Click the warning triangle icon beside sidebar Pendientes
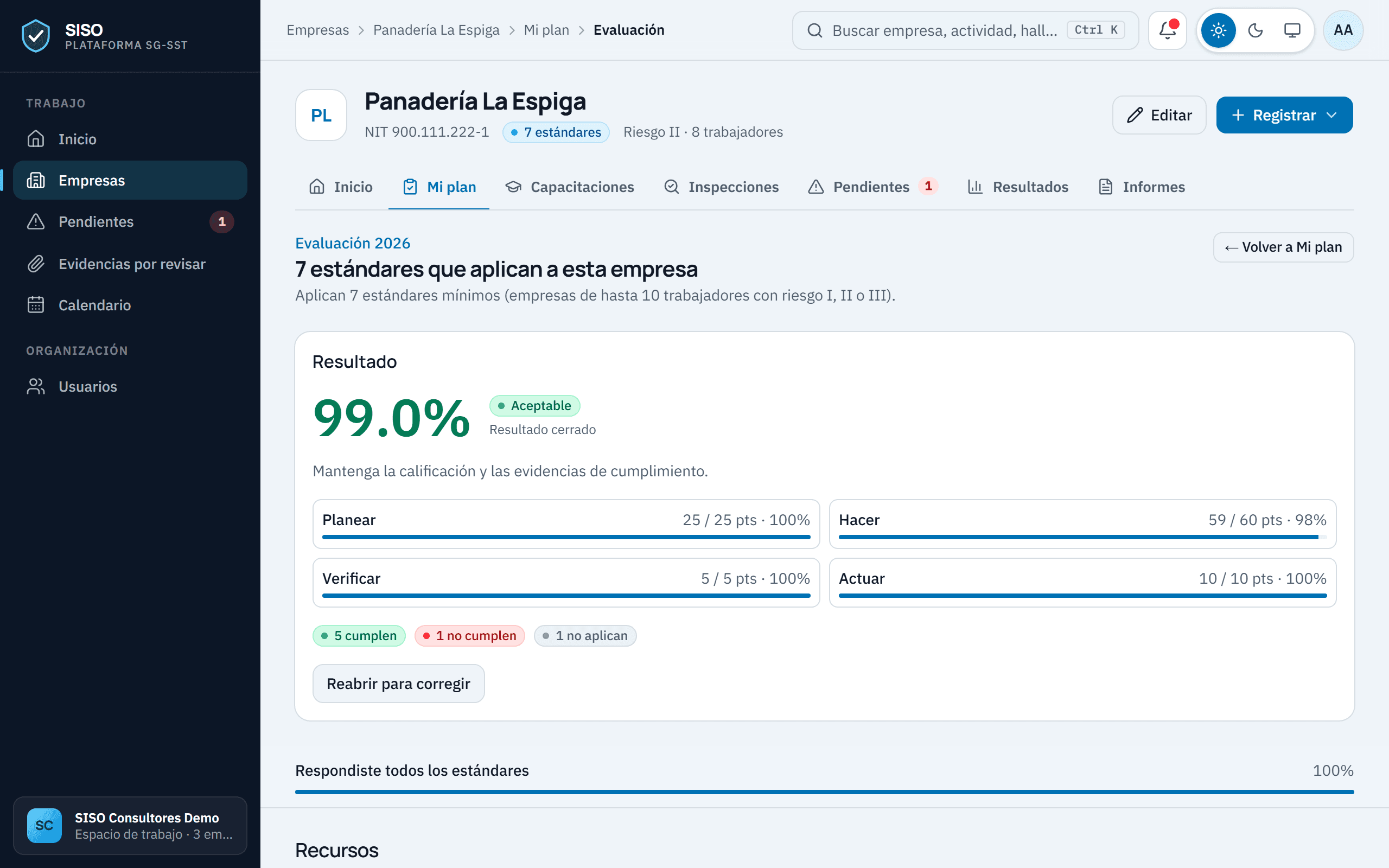1389x868 pixels. [36, 221]
